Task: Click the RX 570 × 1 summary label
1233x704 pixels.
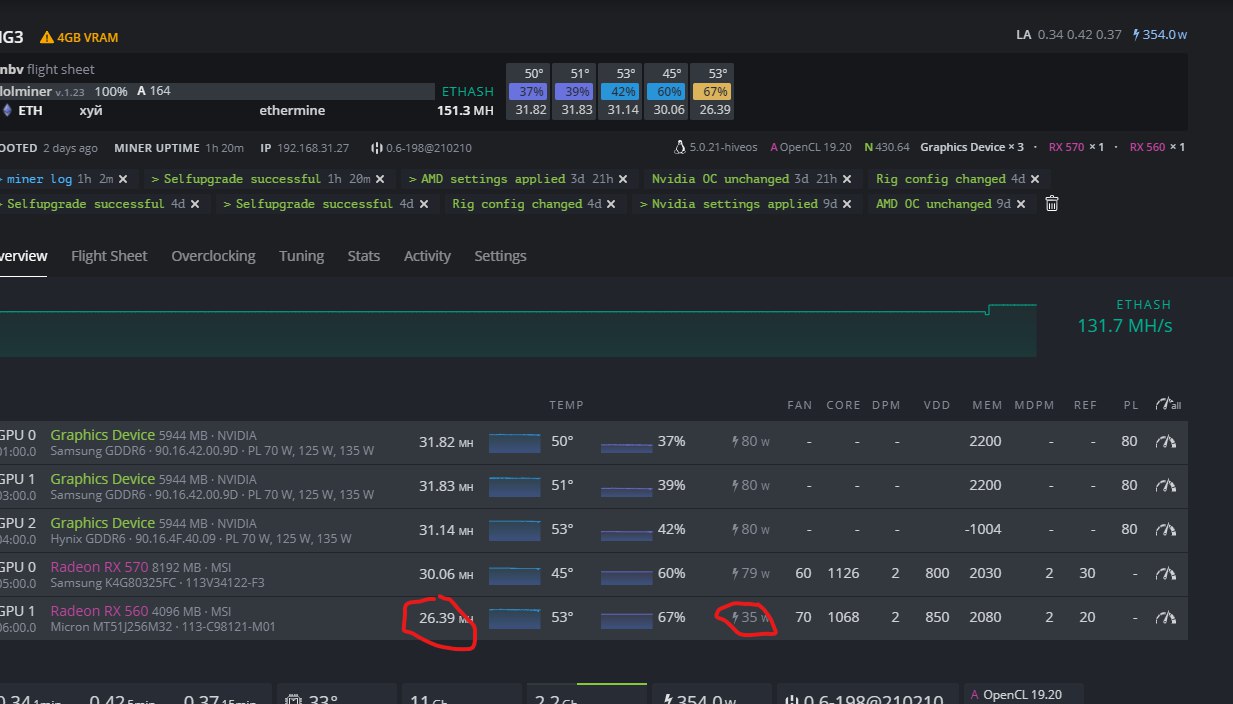Action: coord(1076,148)
